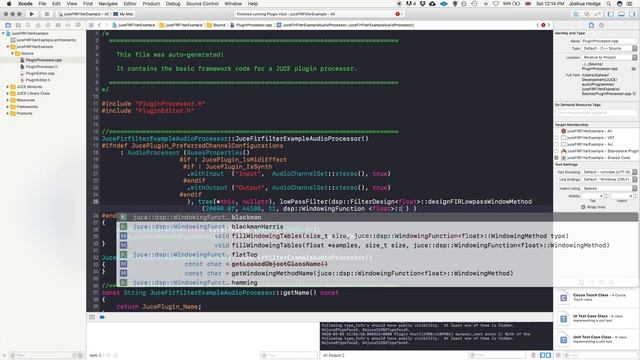Click the Run (play) button

pos(31,14)
